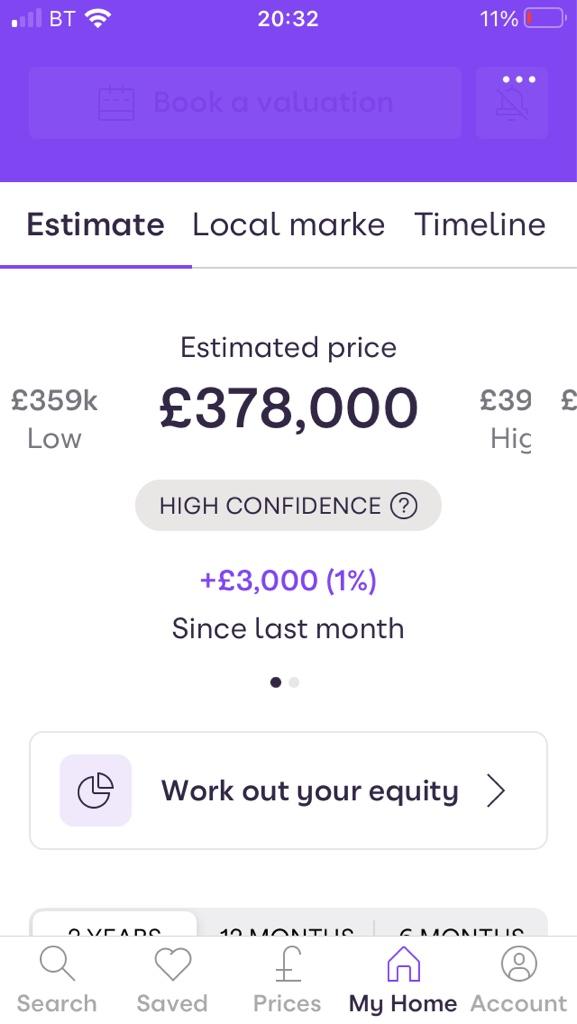Select the Estimate tab
This screenshot has width=577, height=1024.
coord(95,225)
